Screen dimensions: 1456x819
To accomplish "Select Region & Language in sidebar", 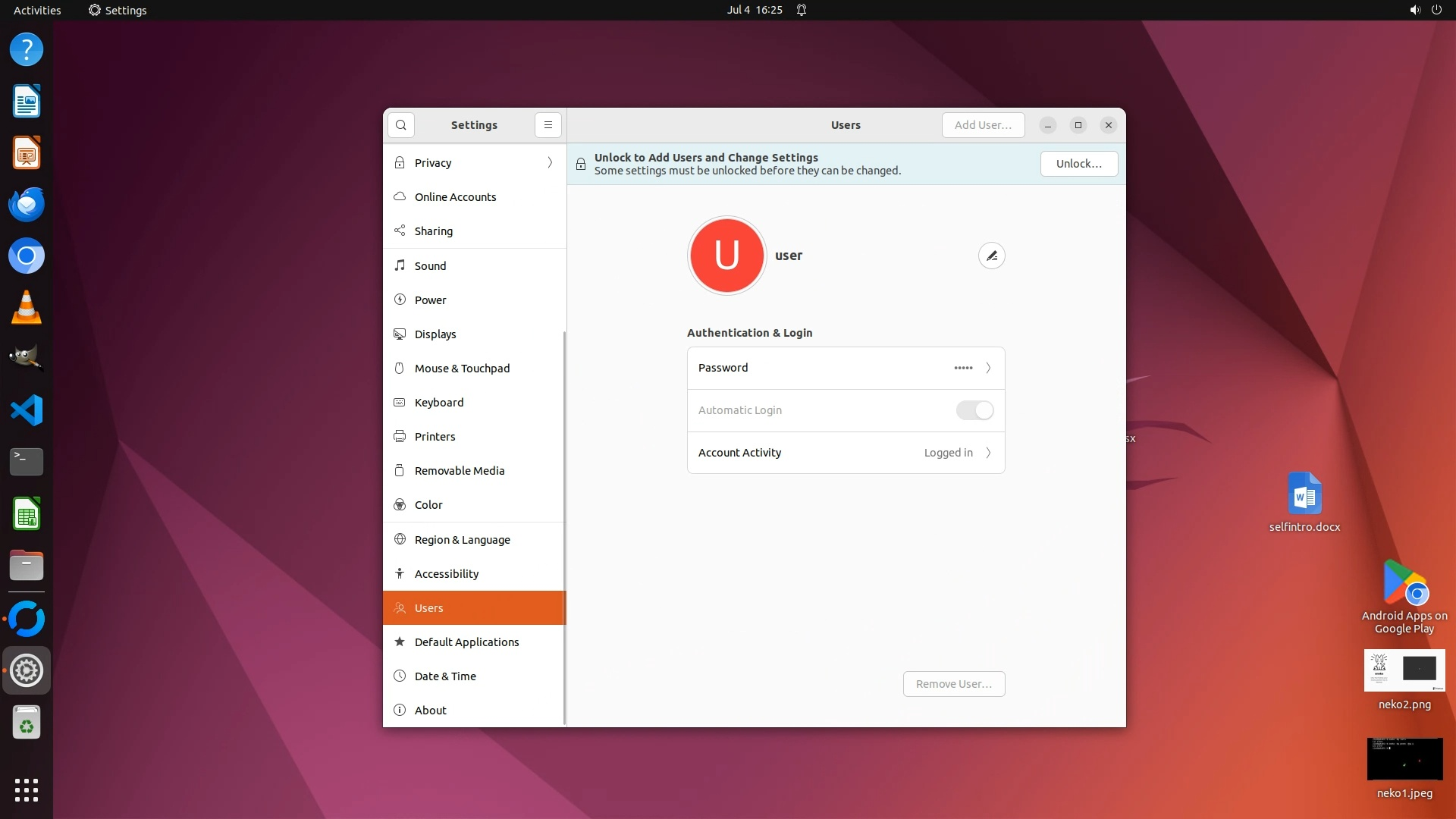I will click(462, 540).
